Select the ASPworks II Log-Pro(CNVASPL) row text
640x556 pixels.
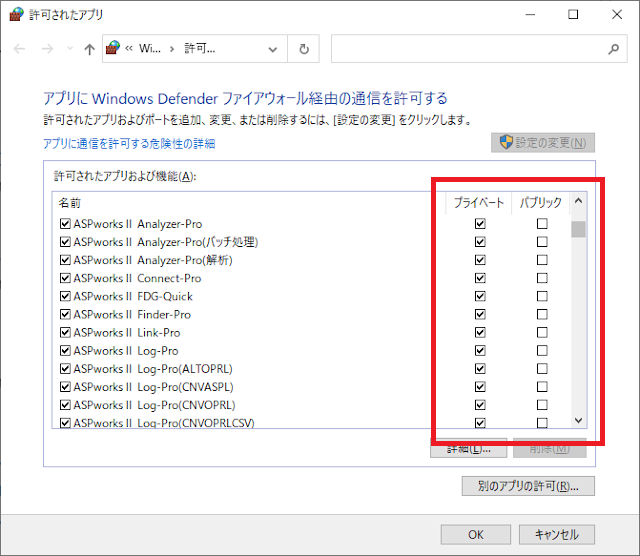click(x=153, y=387)
